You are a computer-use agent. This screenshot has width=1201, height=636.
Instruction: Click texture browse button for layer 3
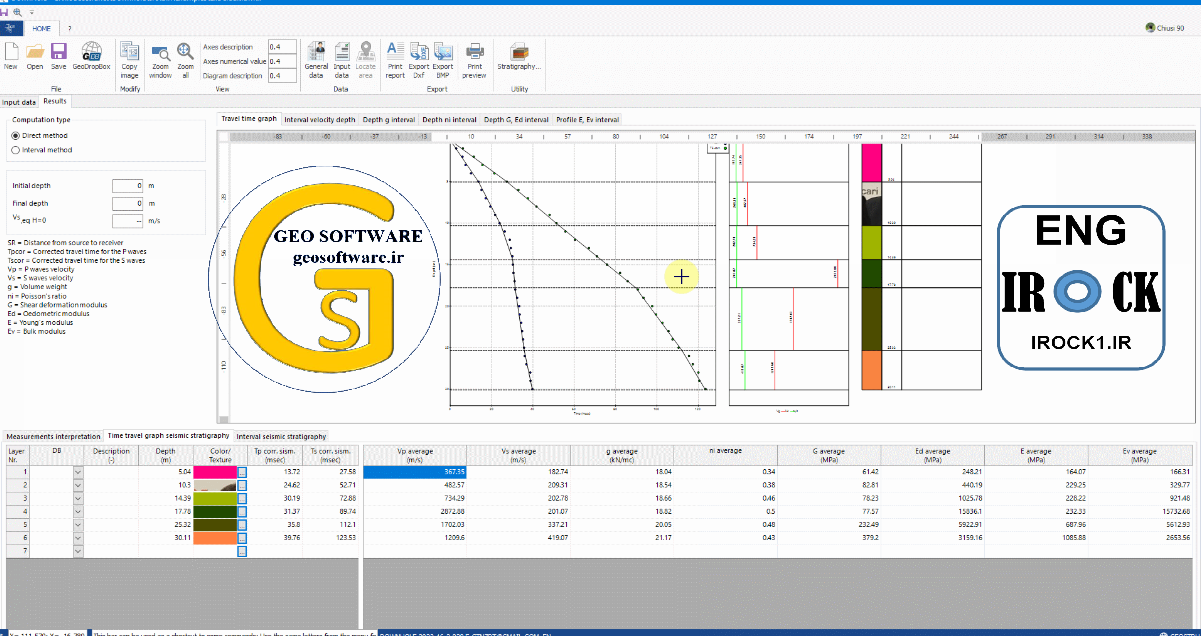click(242, 498)
